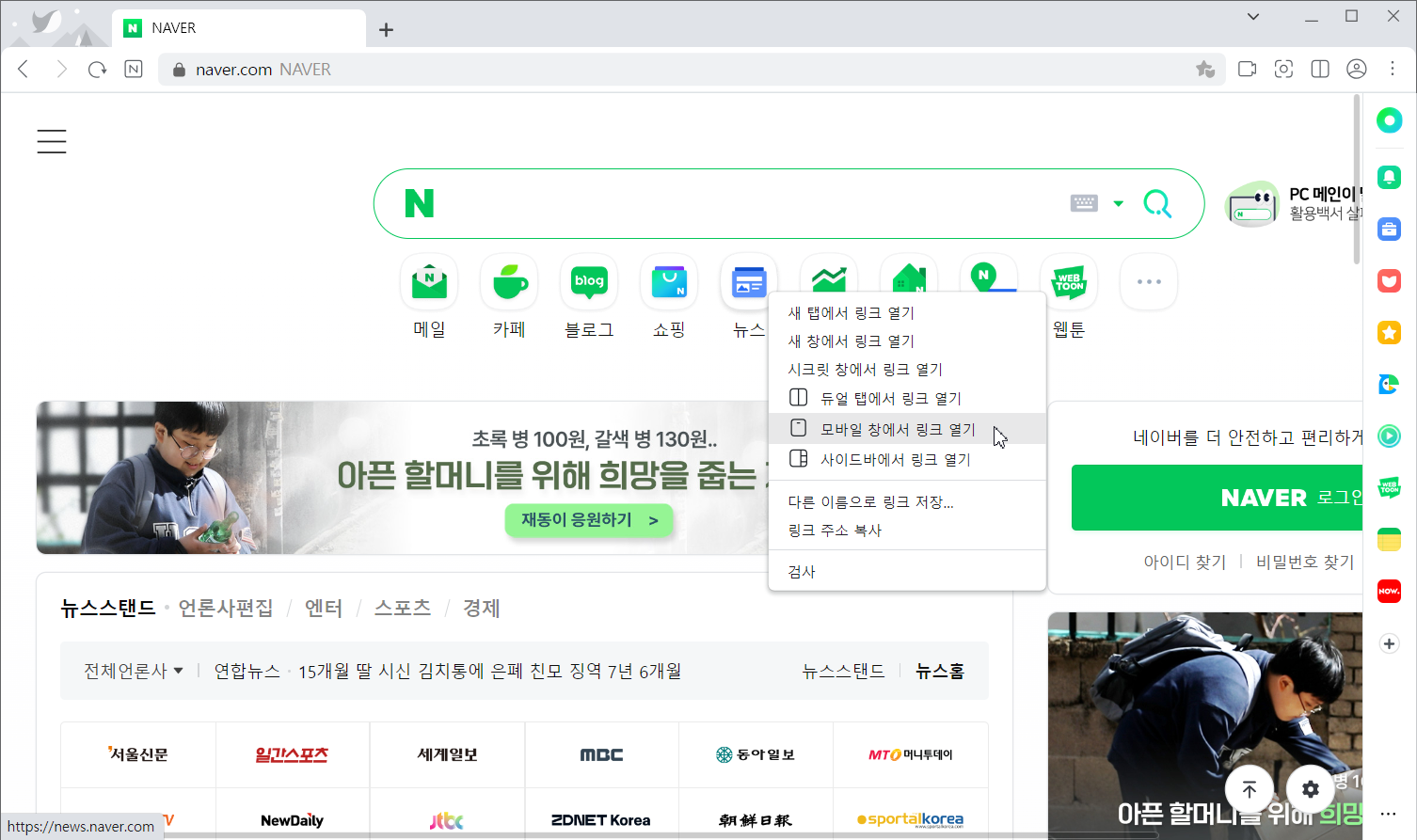Open a new tab with plus button

(x=386, y=29)
